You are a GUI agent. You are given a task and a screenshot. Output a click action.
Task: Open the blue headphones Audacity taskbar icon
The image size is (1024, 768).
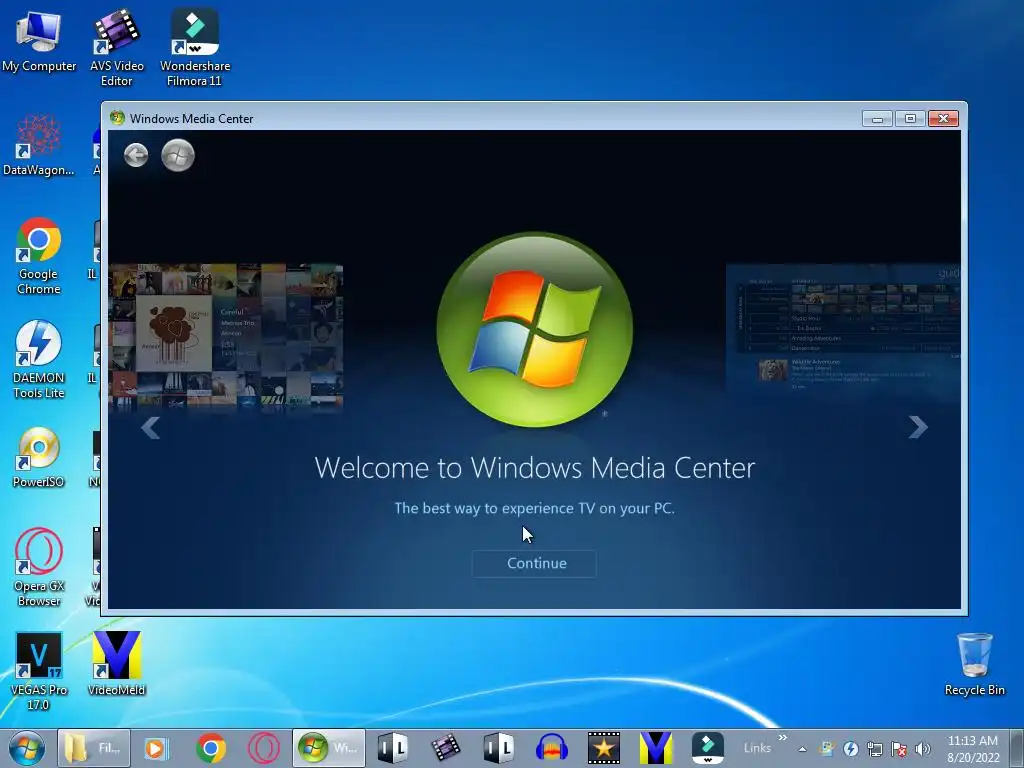pos(551,748)
